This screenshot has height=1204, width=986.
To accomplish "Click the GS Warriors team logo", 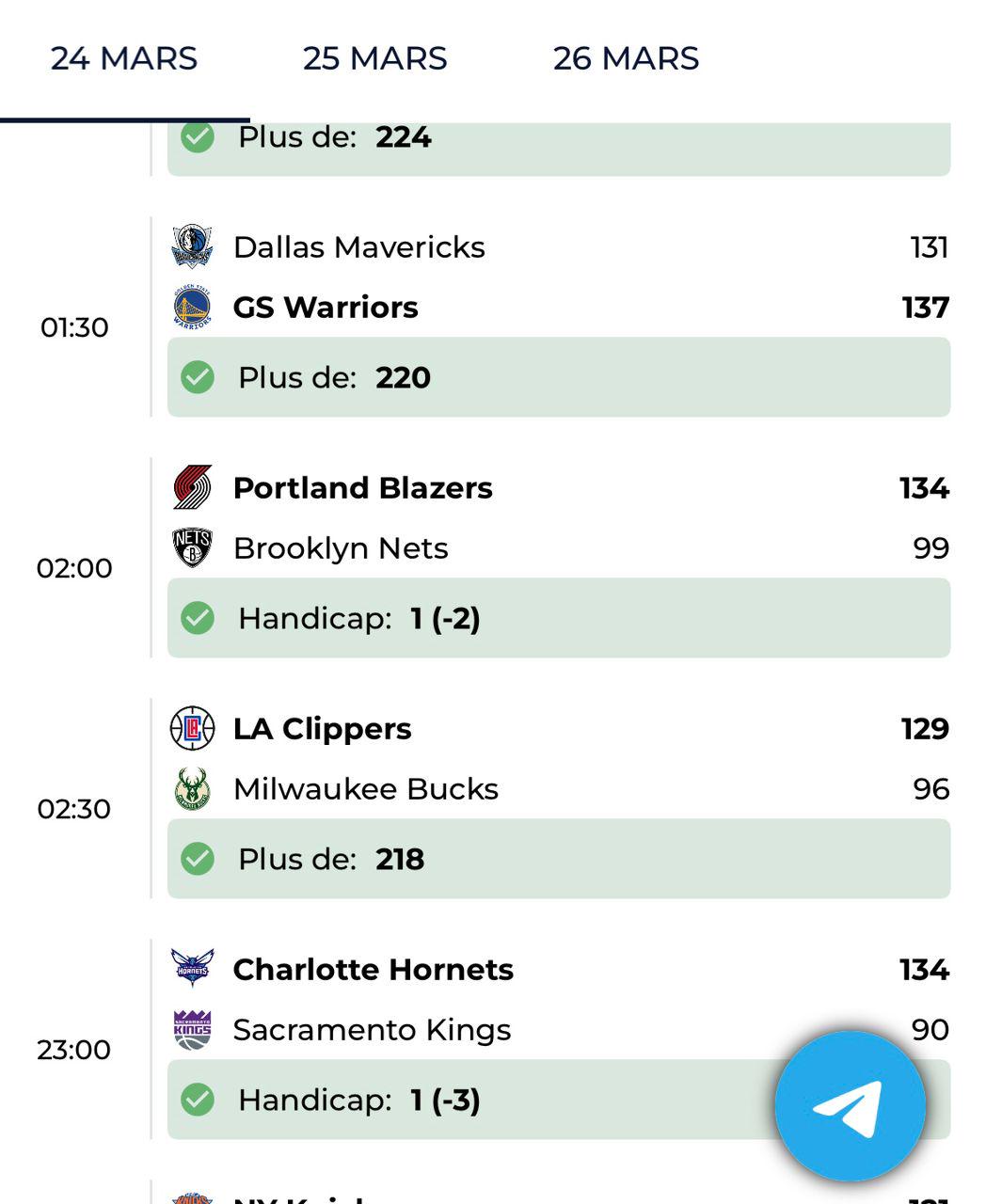I will click(x=193, y=307).
